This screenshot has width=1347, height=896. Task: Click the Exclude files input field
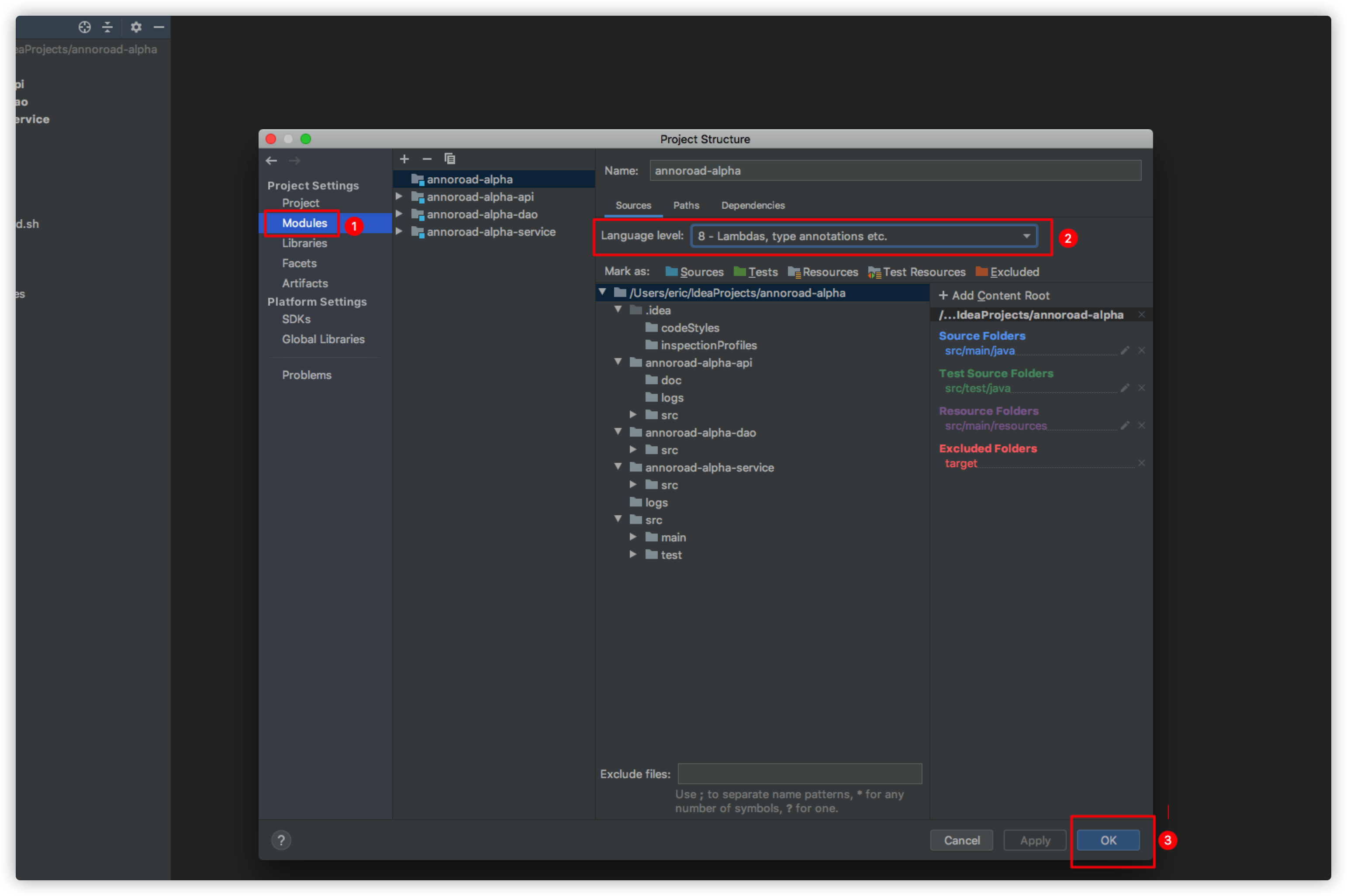coord(799,774)
